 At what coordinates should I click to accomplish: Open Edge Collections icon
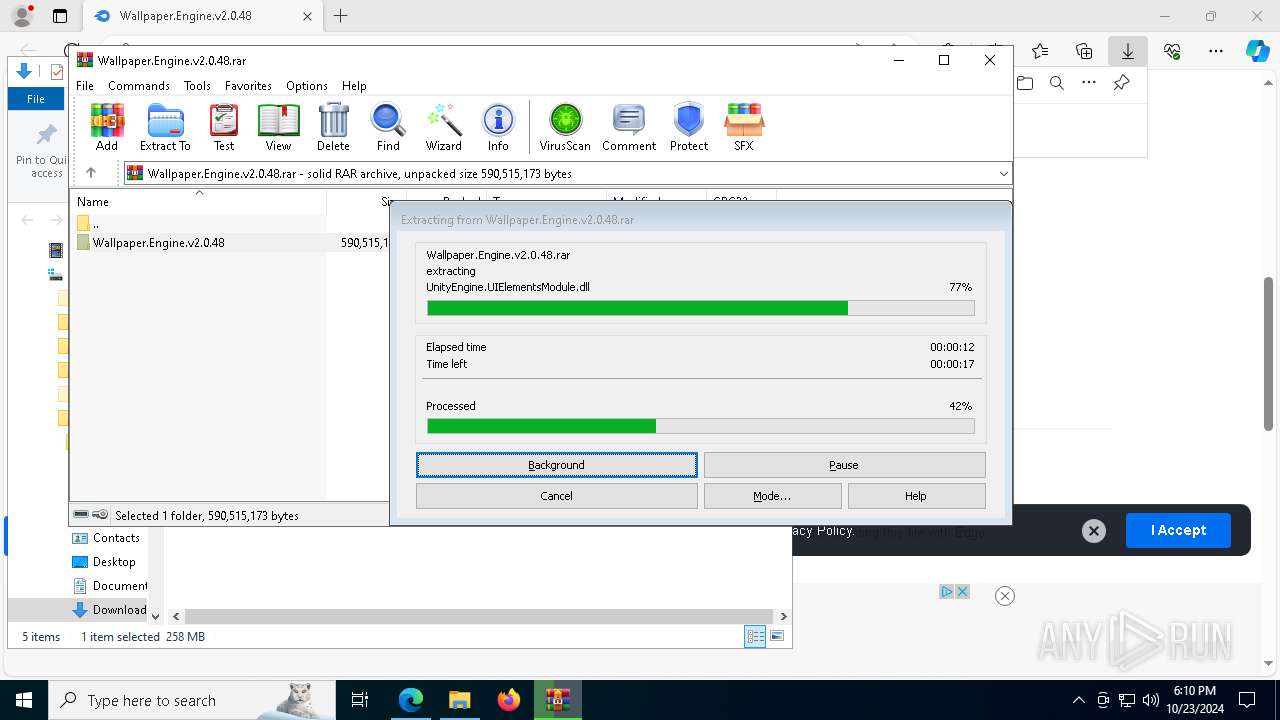tap(1084, 51)
